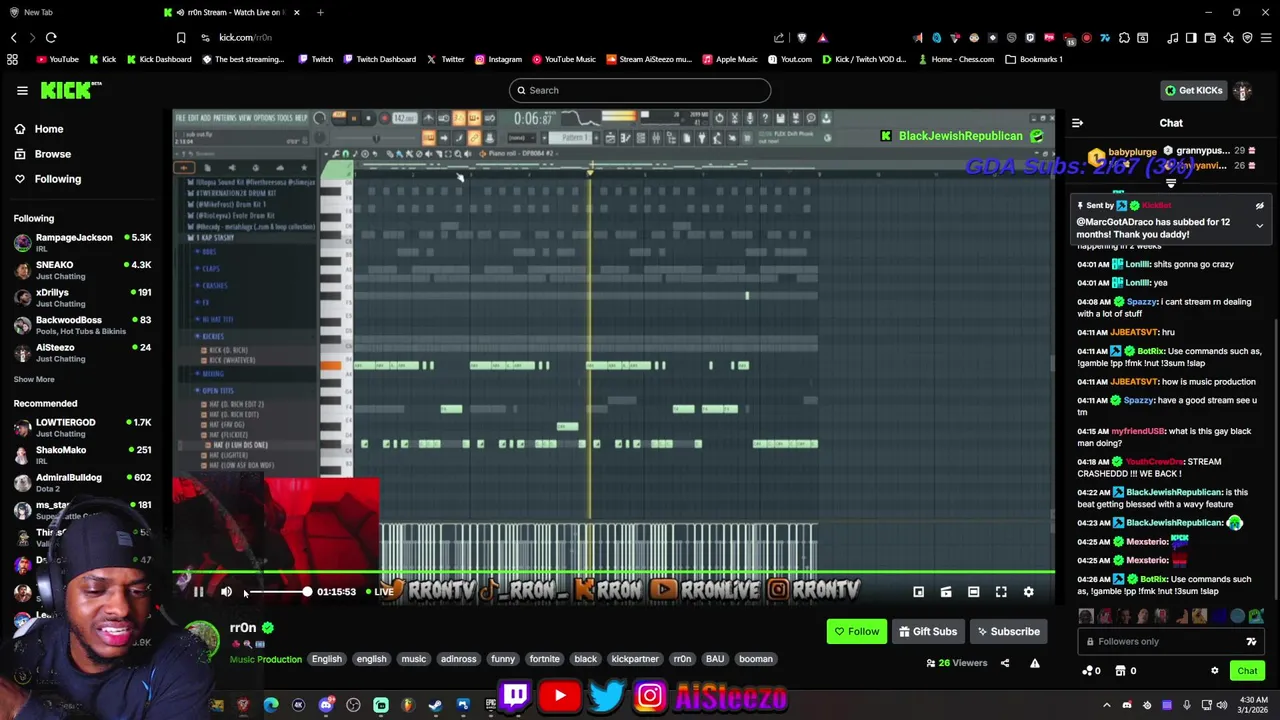The image size is (1280, 720).
Task: Toggle theater mode in player
Action: [x=973, y=592]
